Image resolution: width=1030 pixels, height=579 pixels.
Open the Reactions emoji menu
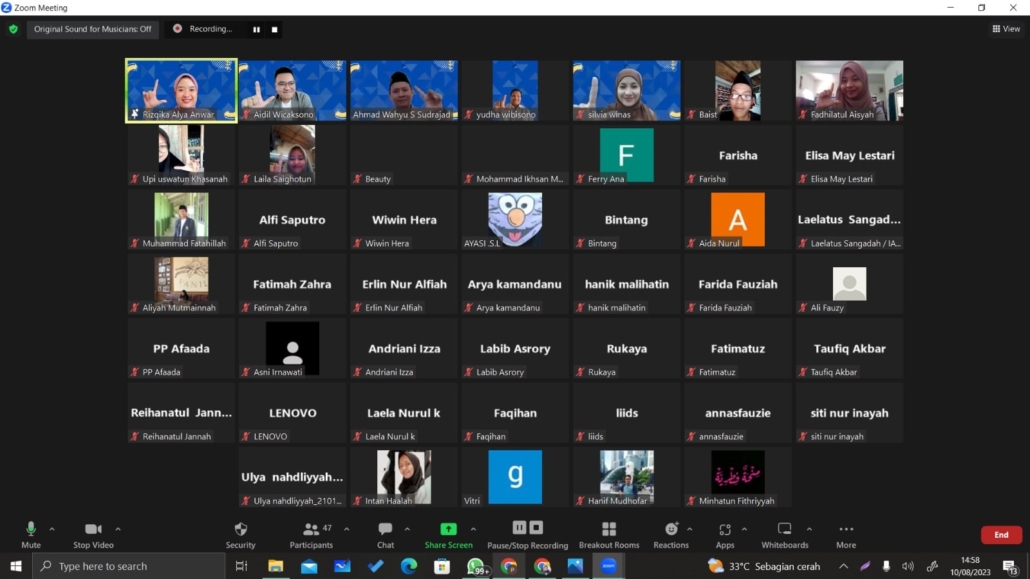point(671,534)
